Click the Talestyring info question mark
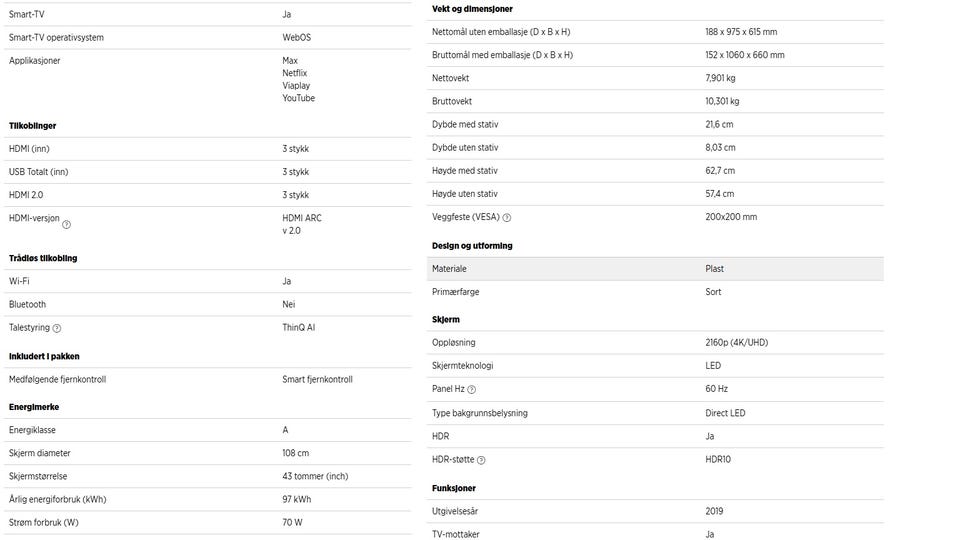The image size is (960, 540). pyautogui.click(x=57, y=328)
